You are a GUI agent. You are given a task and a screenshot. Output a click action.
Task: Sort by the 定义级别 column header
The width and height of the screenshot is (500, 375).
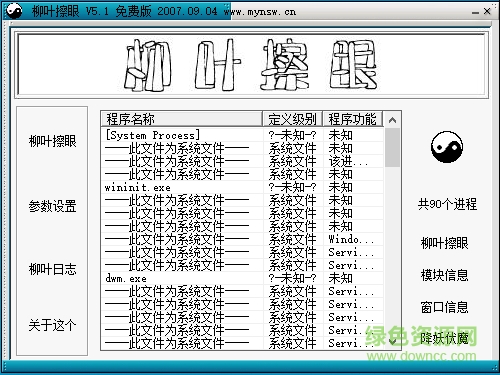point(292,119)
